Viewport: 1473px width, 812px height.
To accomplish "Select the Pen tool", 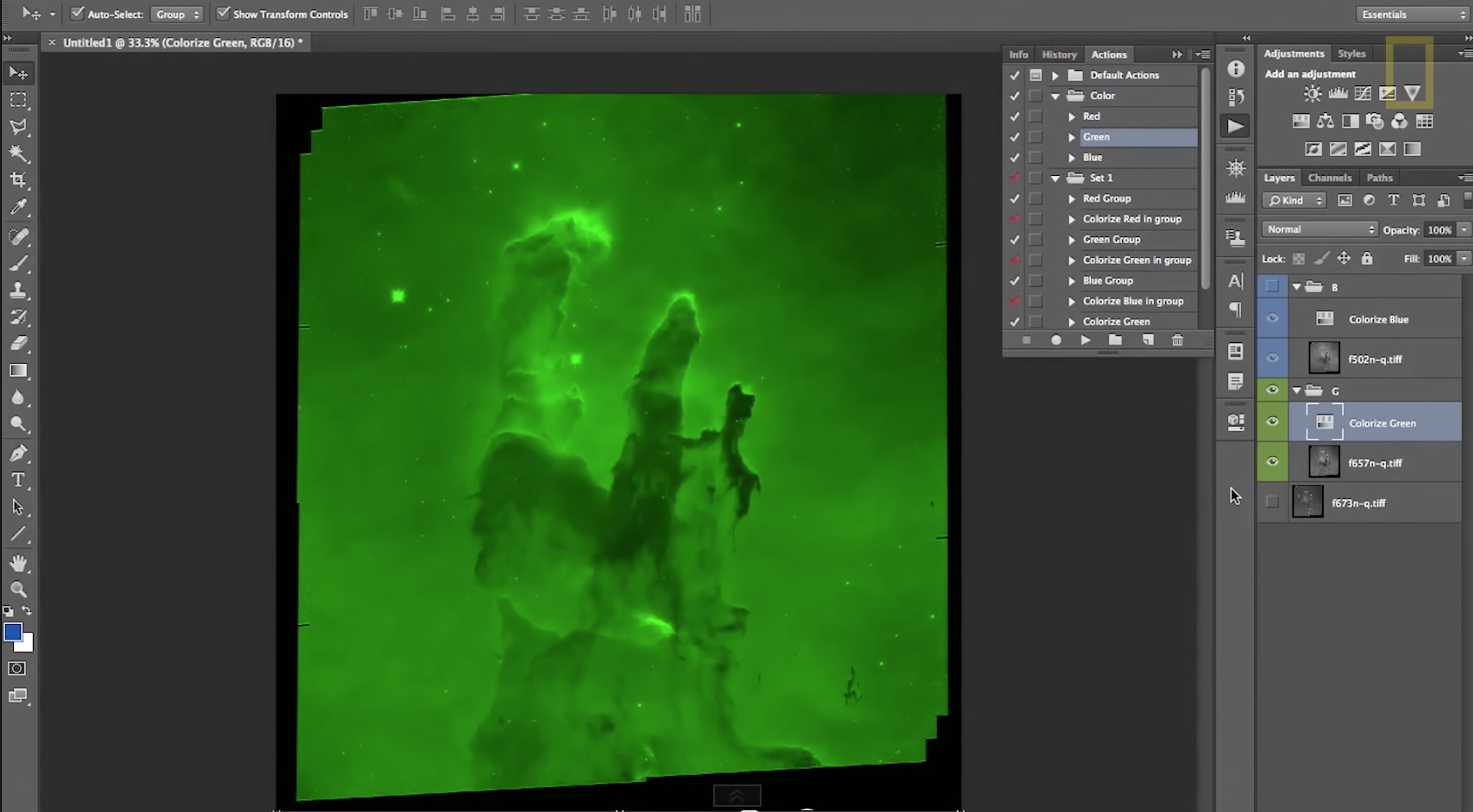I will click(18, 453).
